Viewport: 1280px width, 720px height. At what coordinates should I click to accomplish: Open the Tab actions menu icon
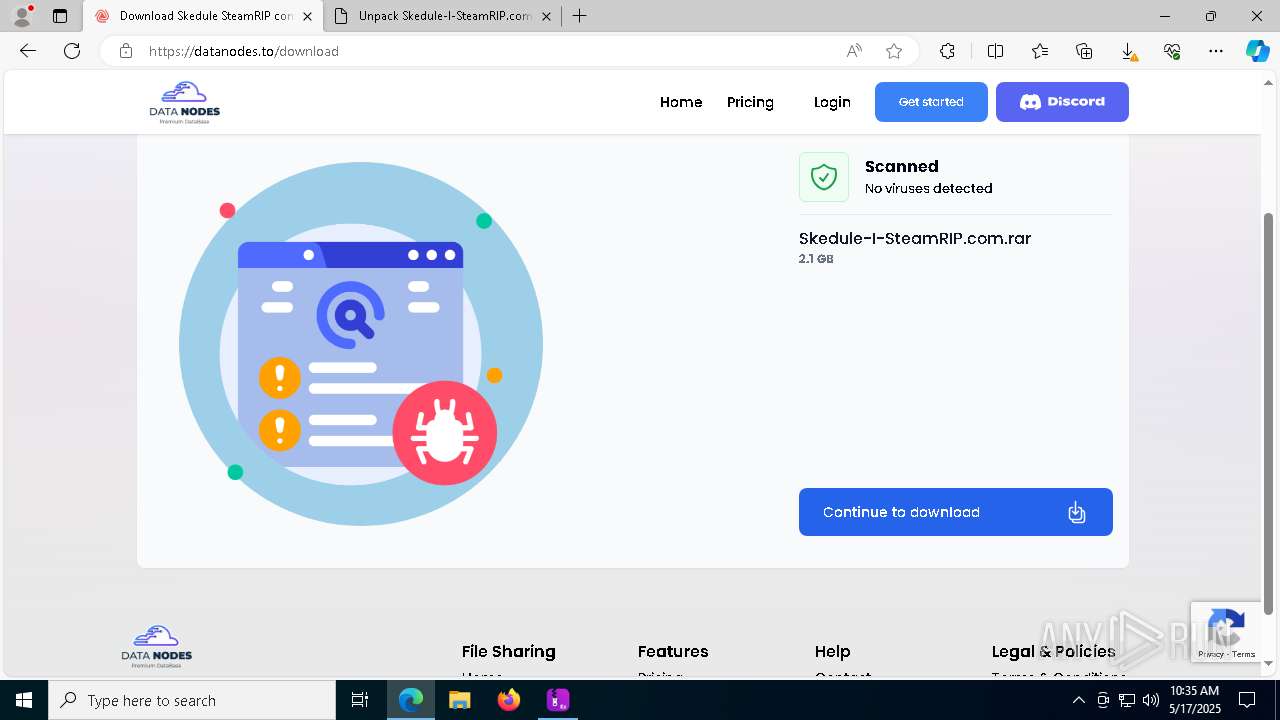pos(60,16)
